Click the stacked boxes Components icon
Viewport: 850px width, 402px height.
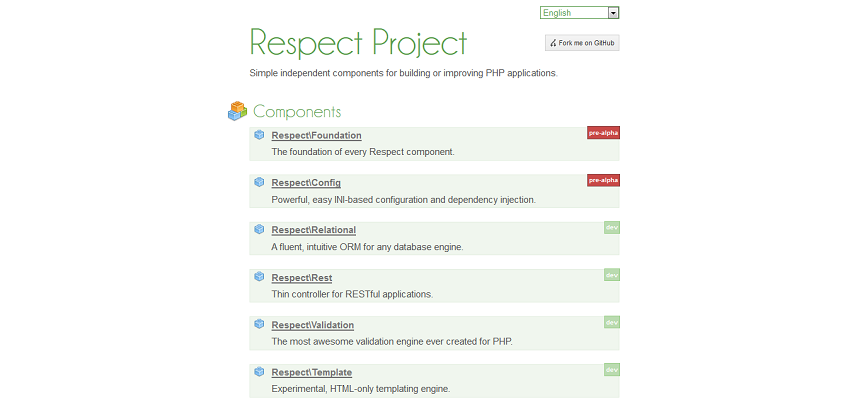pyautogui.click(x=237, y=111)
